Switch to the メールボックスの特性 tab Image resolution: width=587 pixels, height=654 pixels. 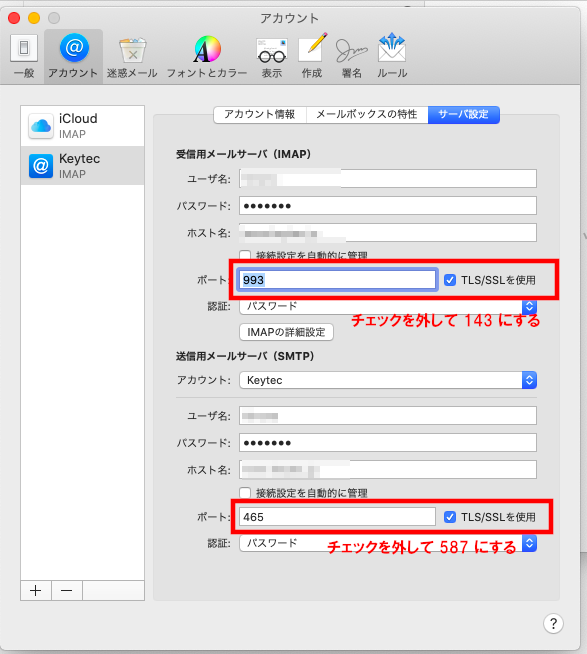367,114
